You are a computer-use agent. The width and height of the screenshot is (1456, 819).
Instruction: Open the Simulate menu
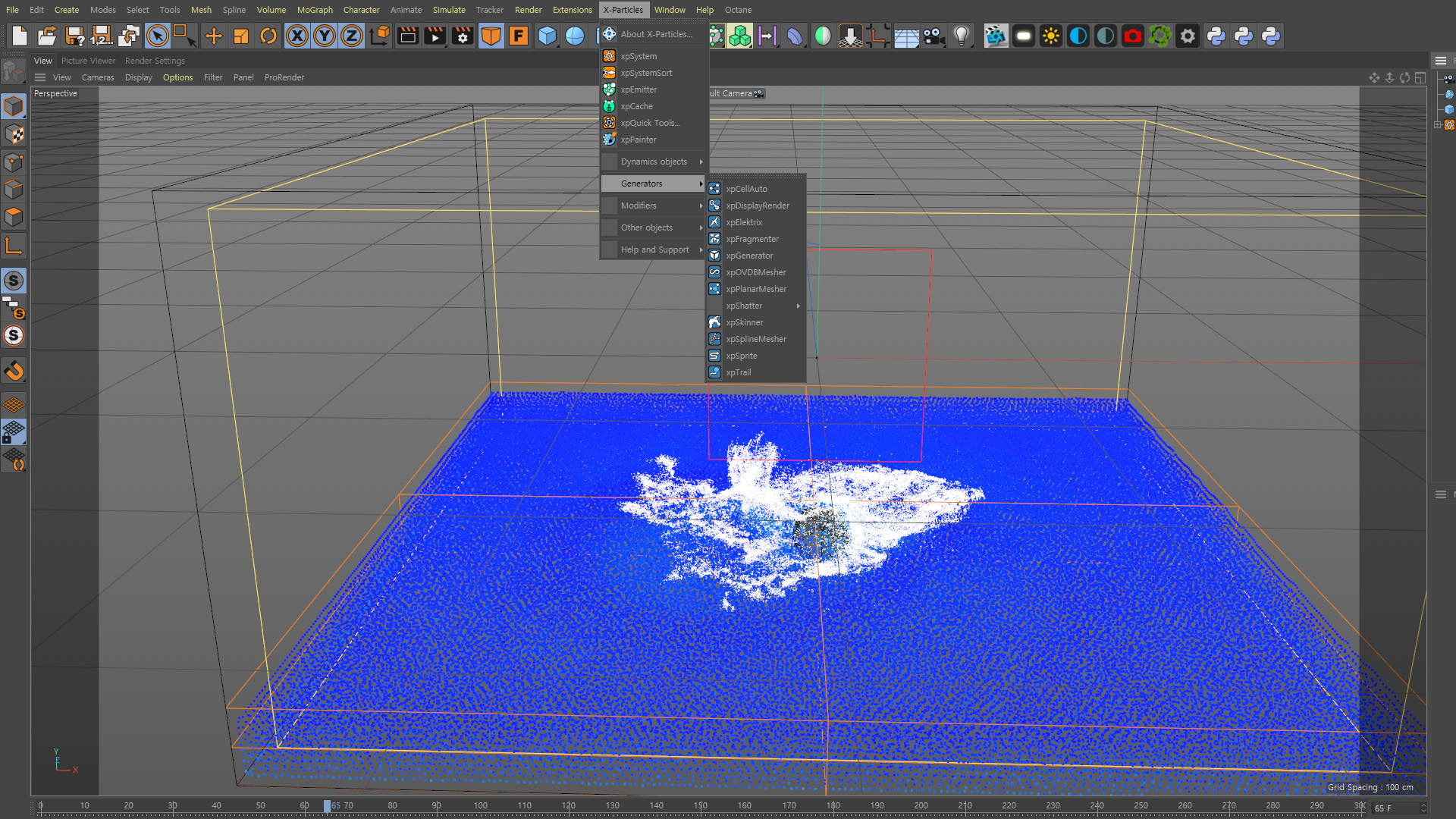[x=449, y=10]
